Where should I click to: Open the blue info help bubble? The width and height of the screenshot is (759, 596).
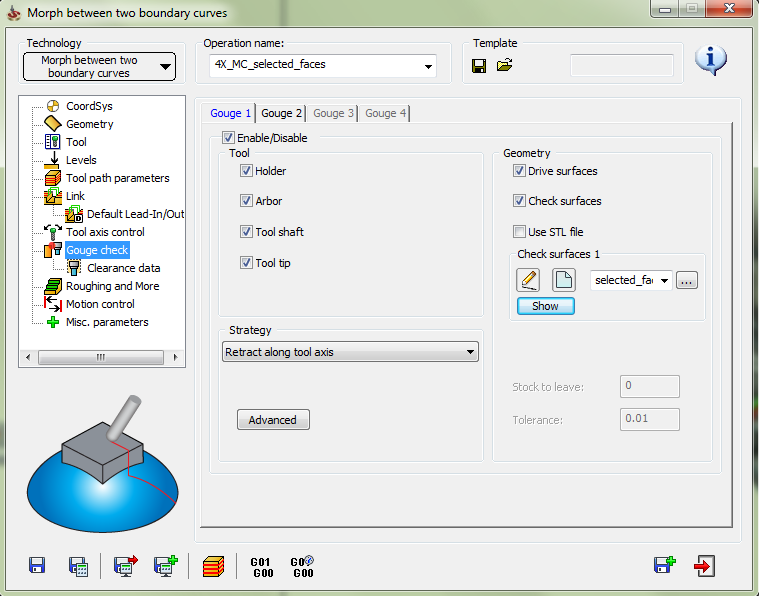[x=711, y=60]
